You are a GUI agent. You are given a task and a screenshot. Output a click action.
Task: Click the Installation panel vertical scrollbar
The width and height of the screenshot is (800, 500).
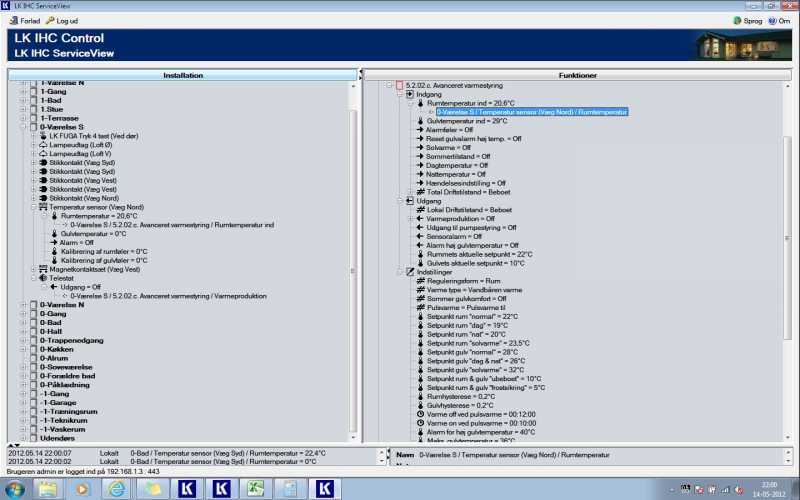(353, 260)
